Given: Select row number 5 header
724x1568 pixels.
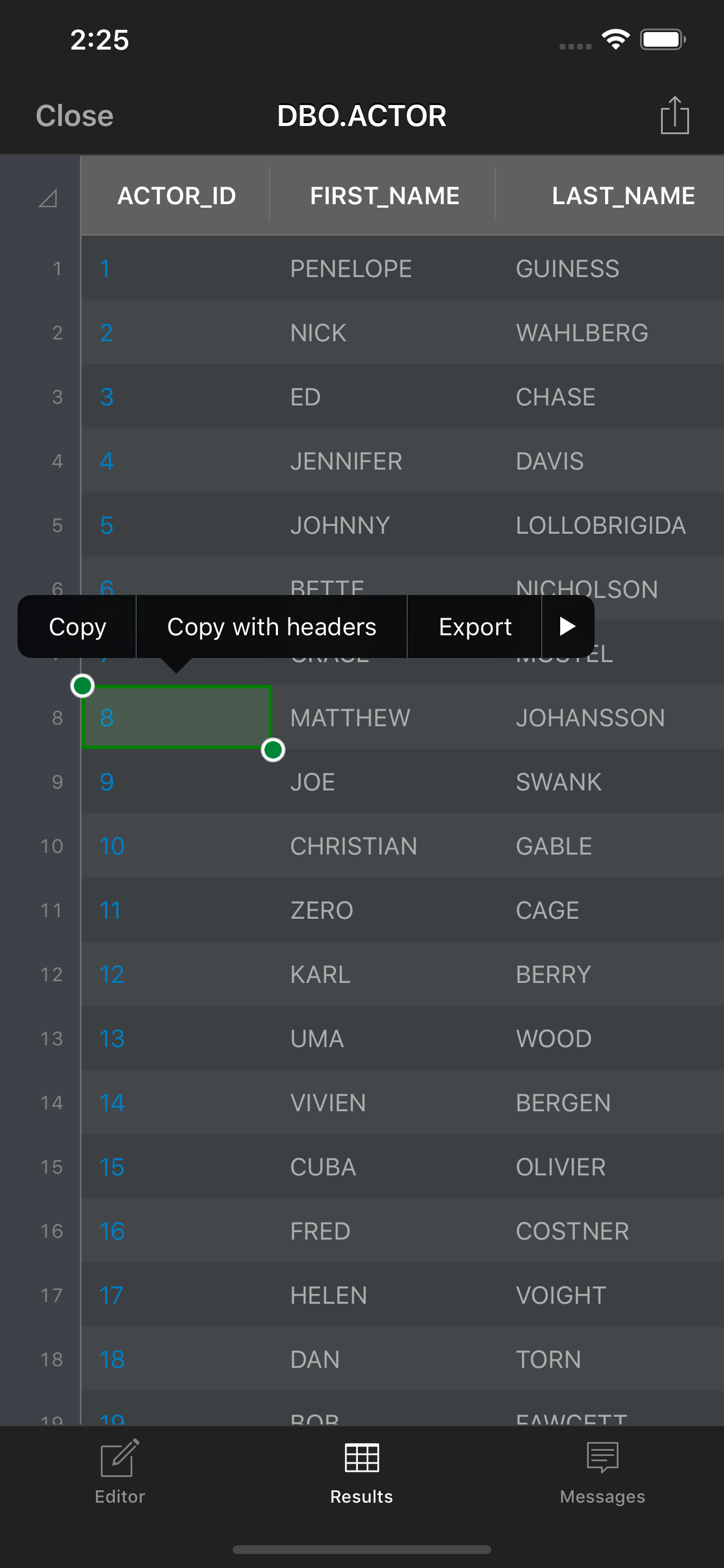Looking at the screenshot, I should [x=57, y=526].
